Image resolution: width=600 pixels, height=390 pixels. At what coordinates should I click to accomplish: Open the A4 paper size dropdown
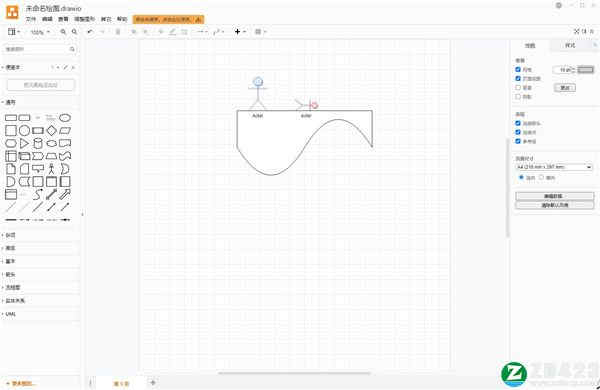click(554, 167)
